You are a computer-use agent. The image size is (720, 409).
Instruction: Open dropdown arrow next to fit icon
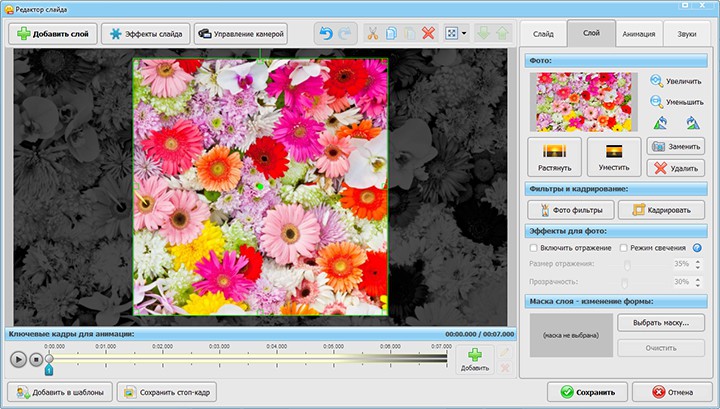[464, 34]
